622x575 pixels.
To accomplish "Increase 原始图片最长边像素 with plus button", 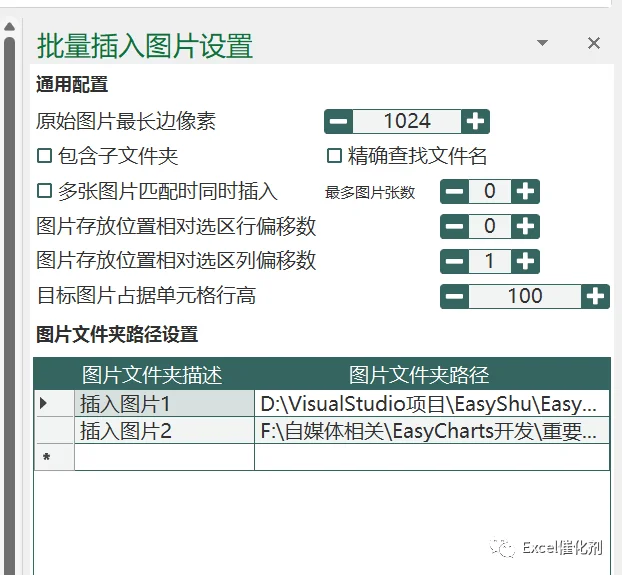I will pyautogui.click(x=475, y=121).
